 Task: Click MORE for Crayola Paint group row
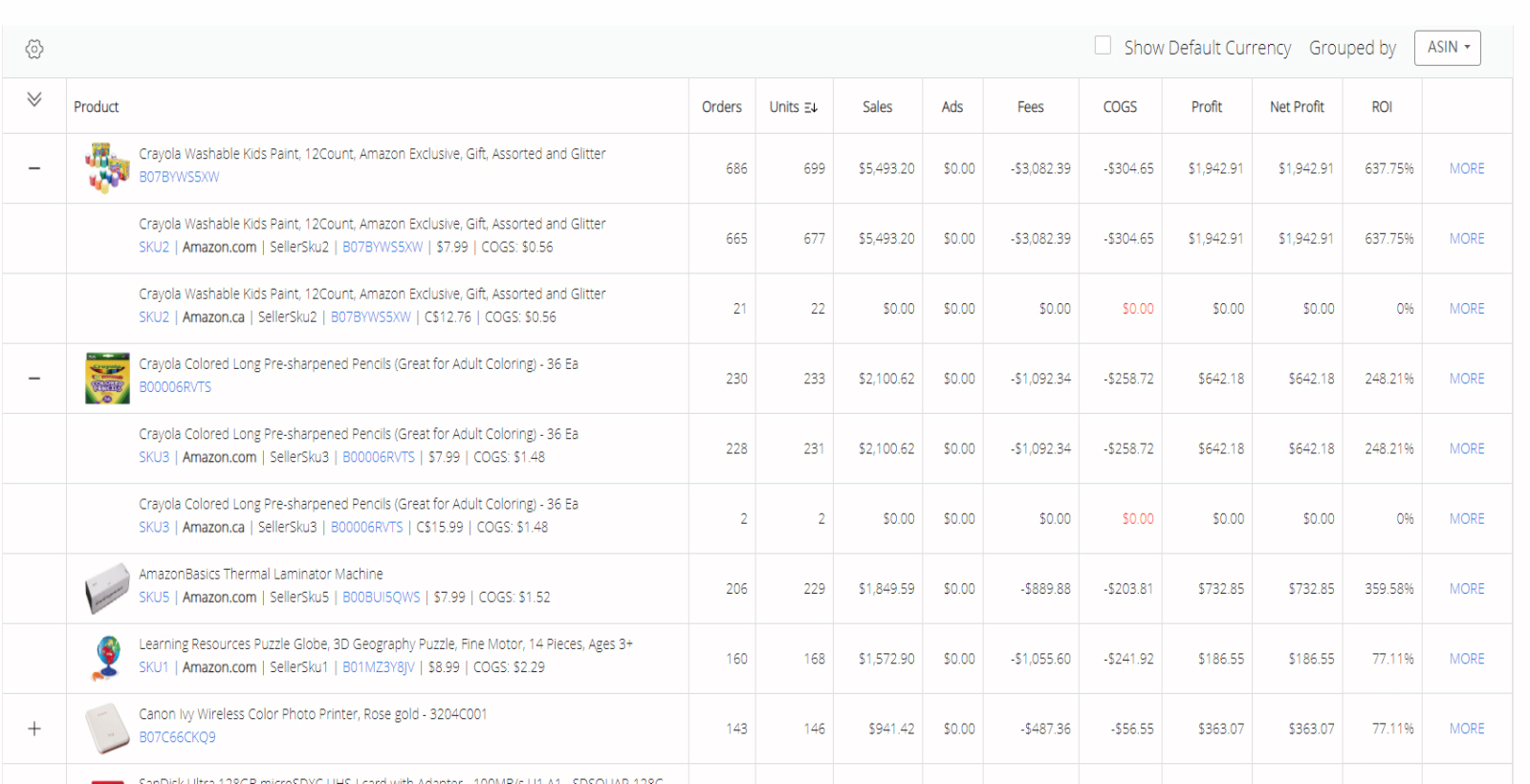click(1467, 168)
